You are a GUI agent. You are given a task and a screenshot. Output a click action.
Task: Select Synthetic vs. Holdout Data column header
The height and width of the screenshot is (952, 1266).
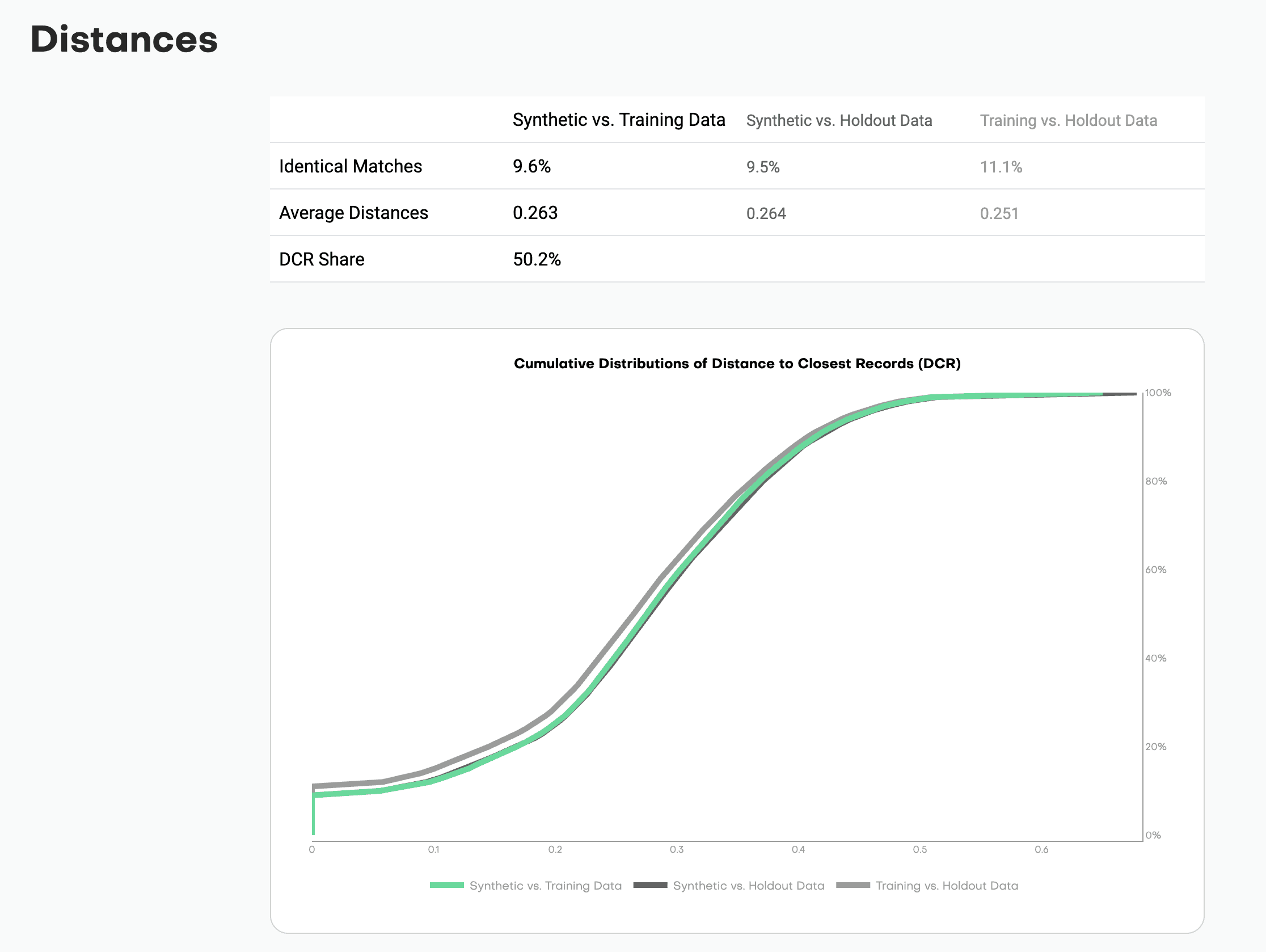(838, 121)
